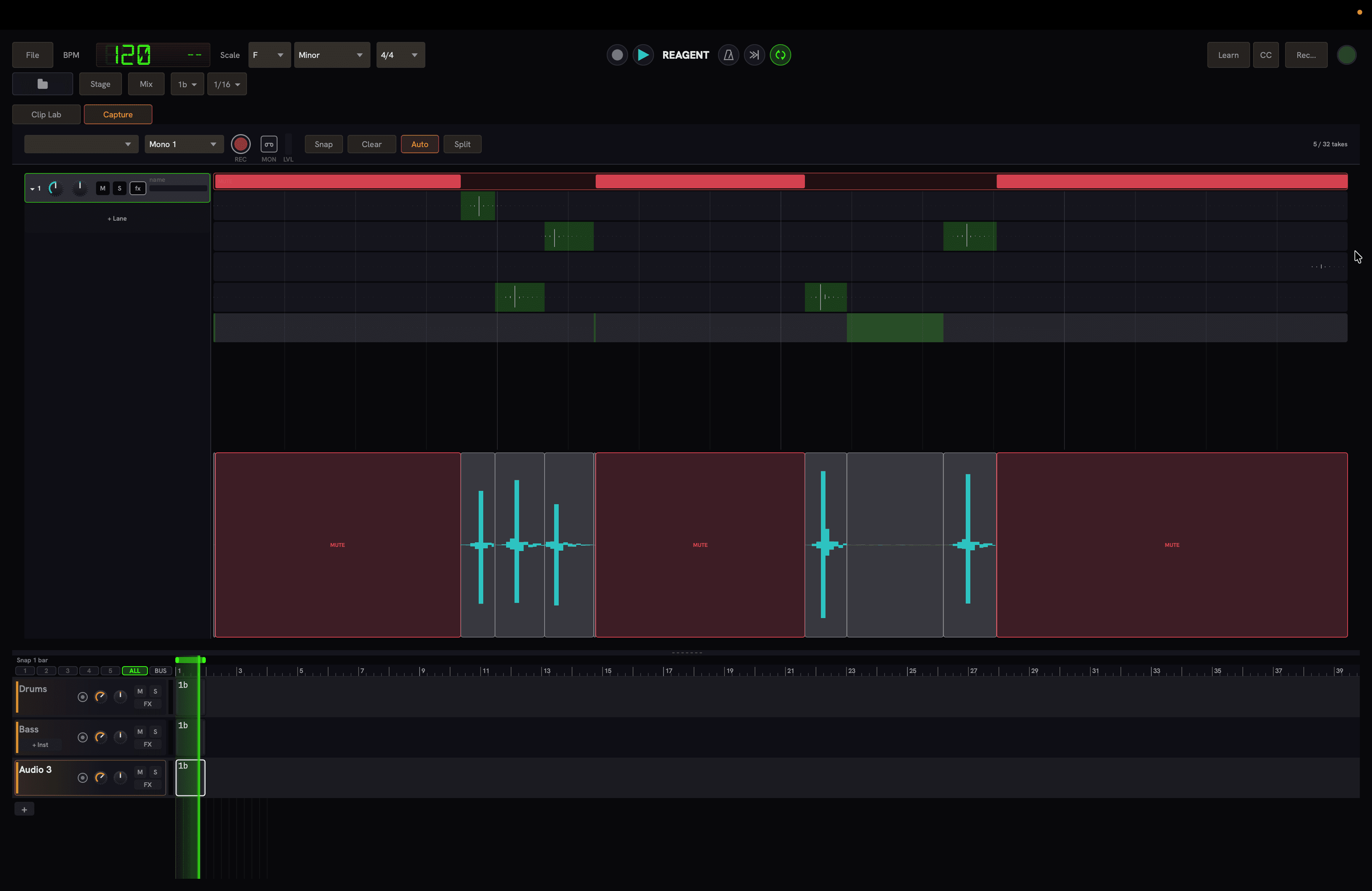Open FX for the Audio 3 track
The image size is (1372, 891).
[x=147, y=784]
